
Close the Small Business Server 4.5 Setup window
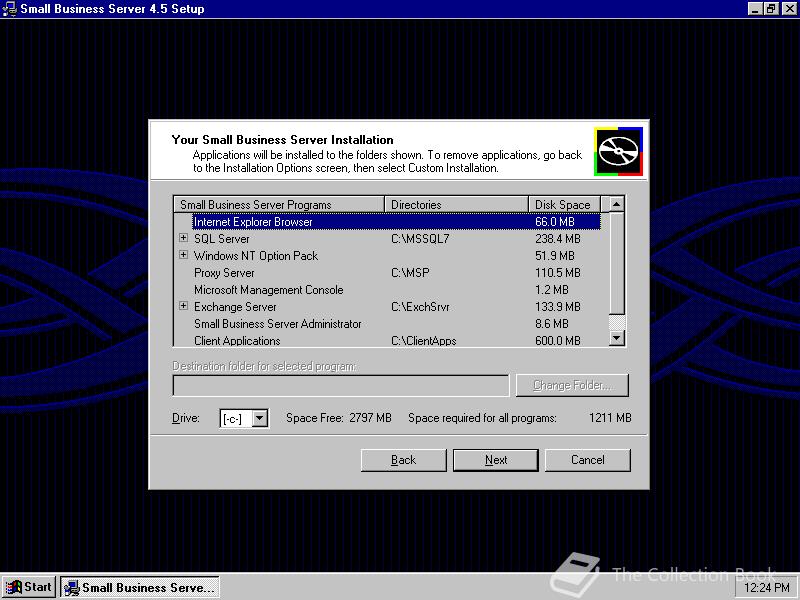(x=789, y=8)
